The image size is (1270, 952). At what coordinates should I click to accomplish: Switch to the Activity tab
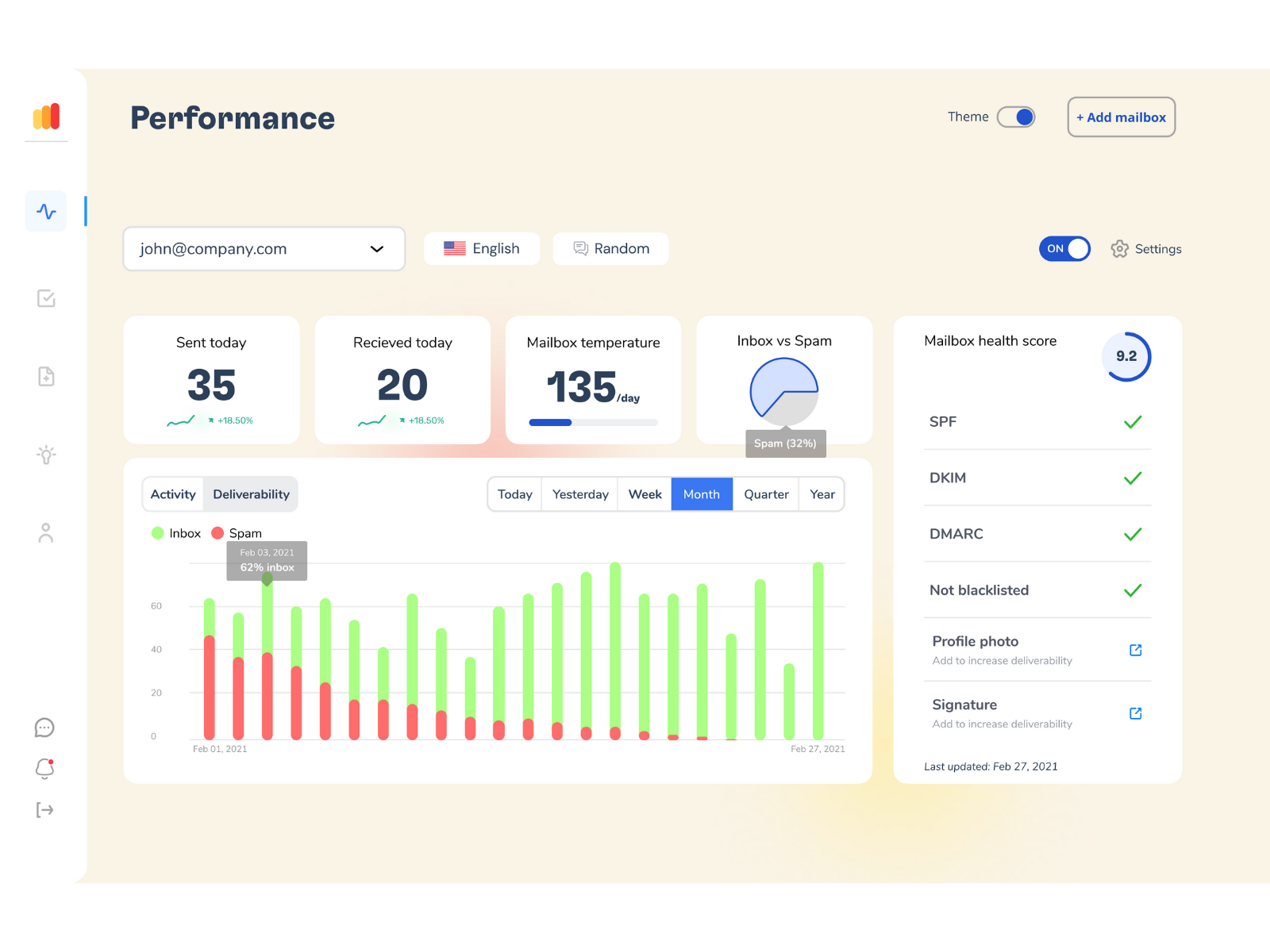pyautogui.click(x=173, y=494)
